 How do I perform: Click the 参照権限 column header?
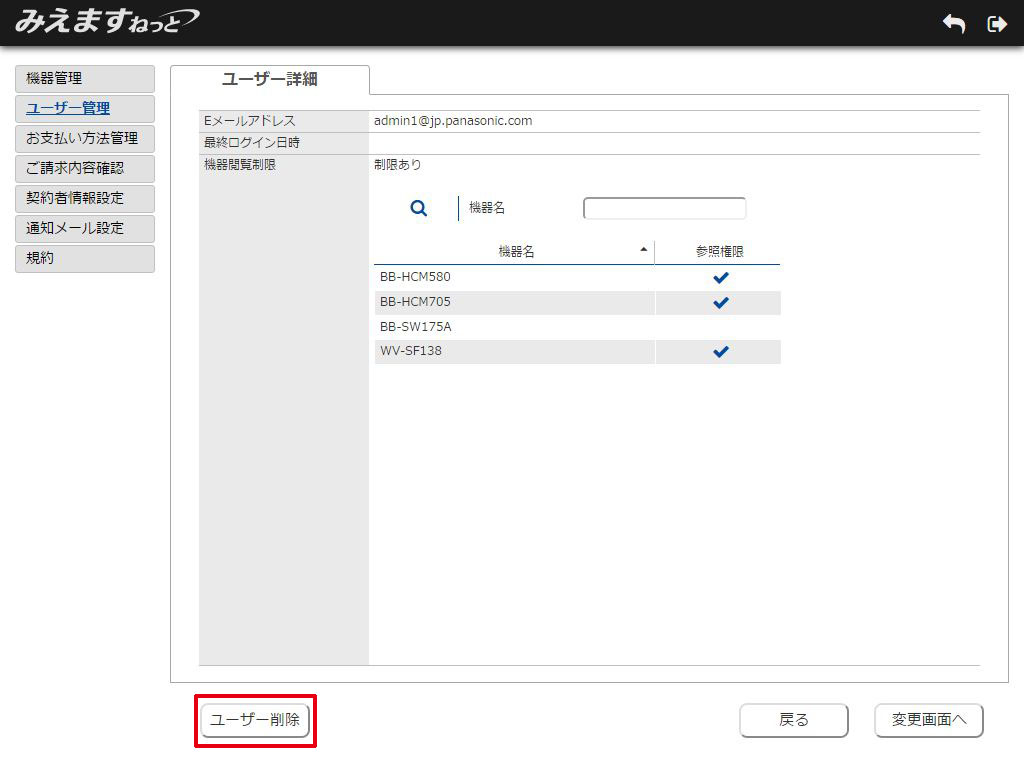coord(719,252)
